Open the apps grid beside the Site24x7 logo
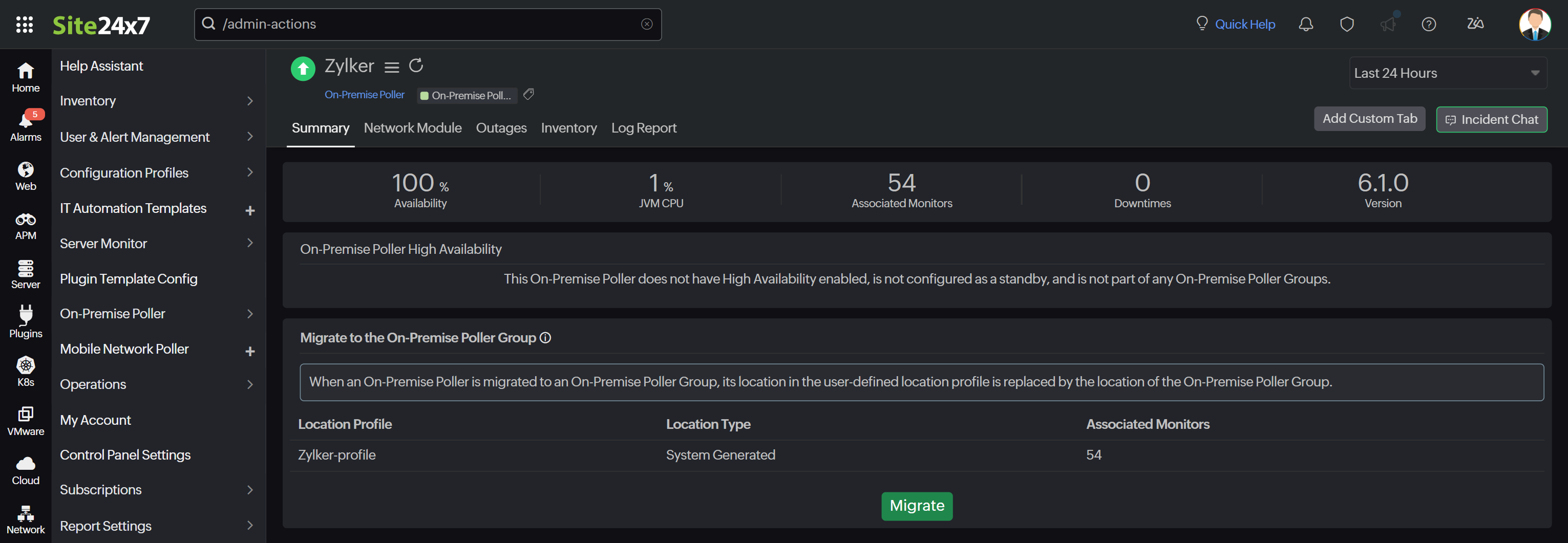The width and height of the screenshot is (1568, 543). coord(25,25)
